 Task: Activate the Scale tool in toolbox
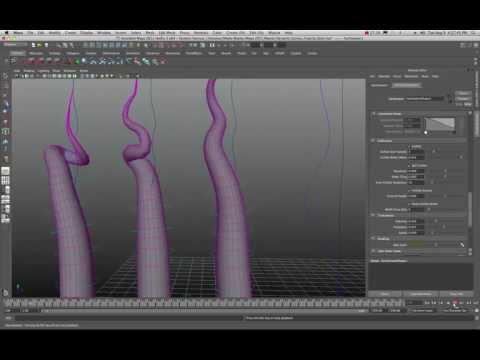[5, 123]
